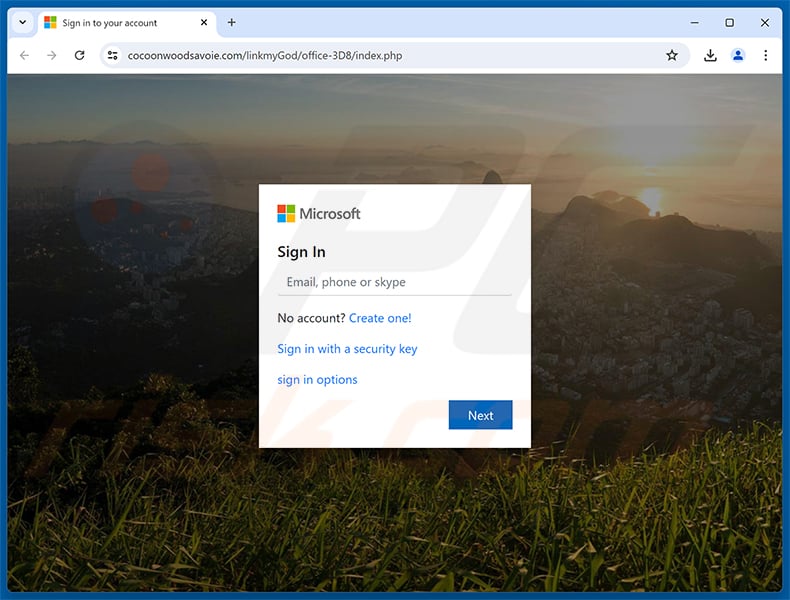Viewport: 790px width, 600px height.
Task: Open the browser downloads icon
Action: 710,55
